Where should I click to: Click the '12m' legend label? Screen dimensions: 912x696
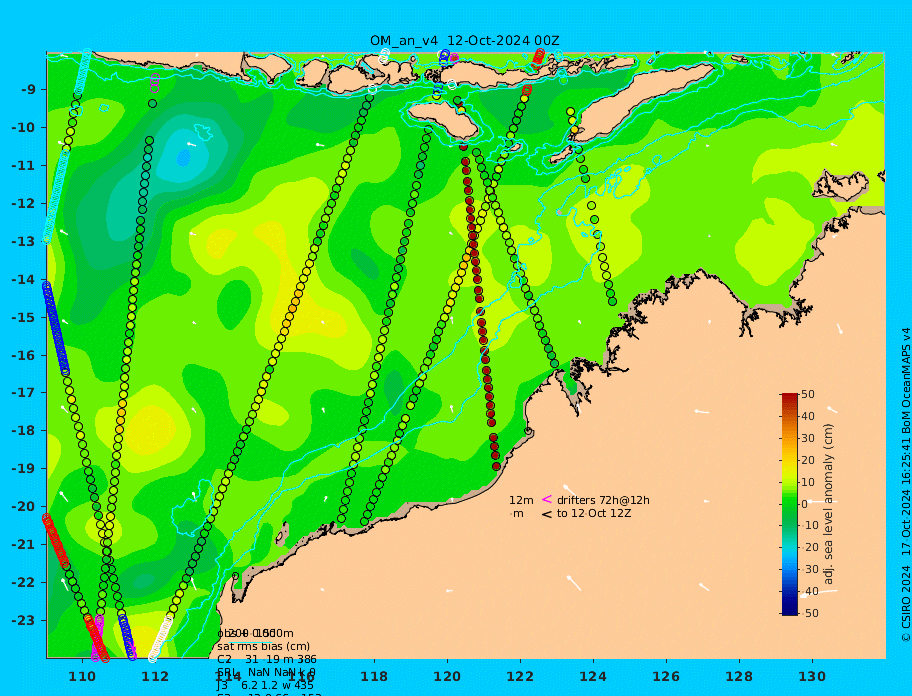(521, 500)
